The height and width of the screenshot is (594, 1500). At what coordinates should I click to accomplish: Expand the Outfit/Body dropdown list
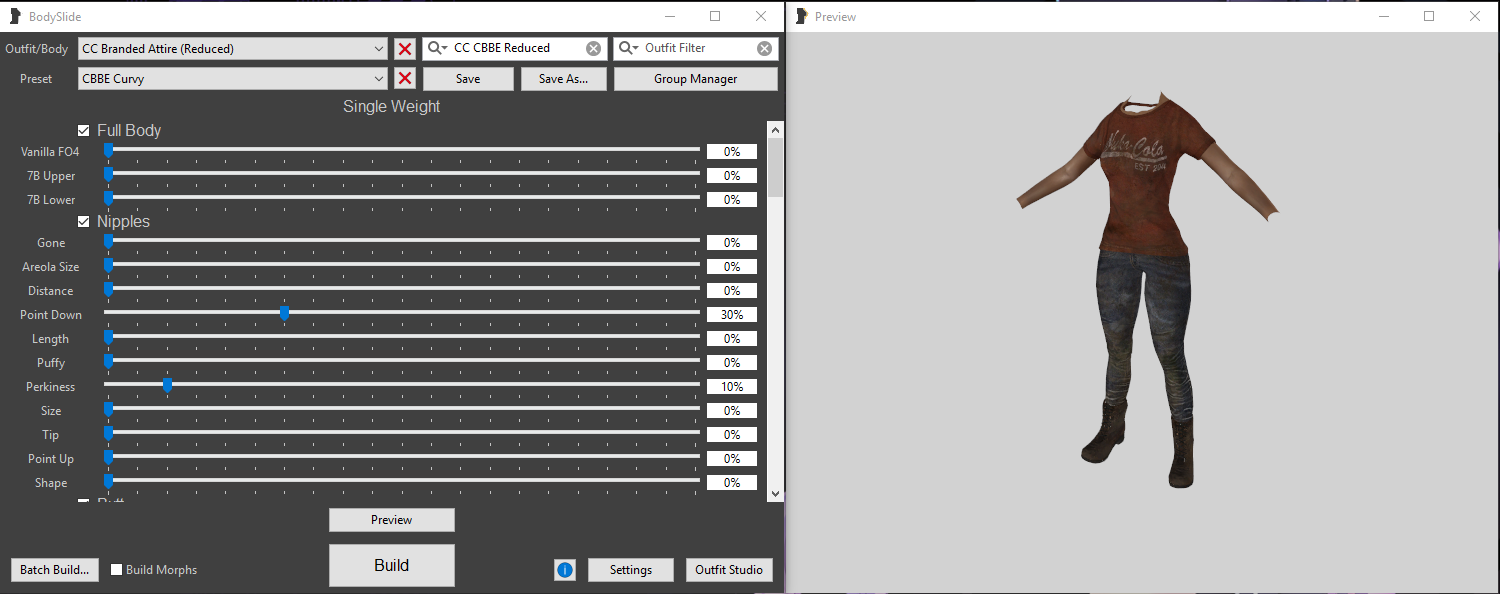coord(378,49)
